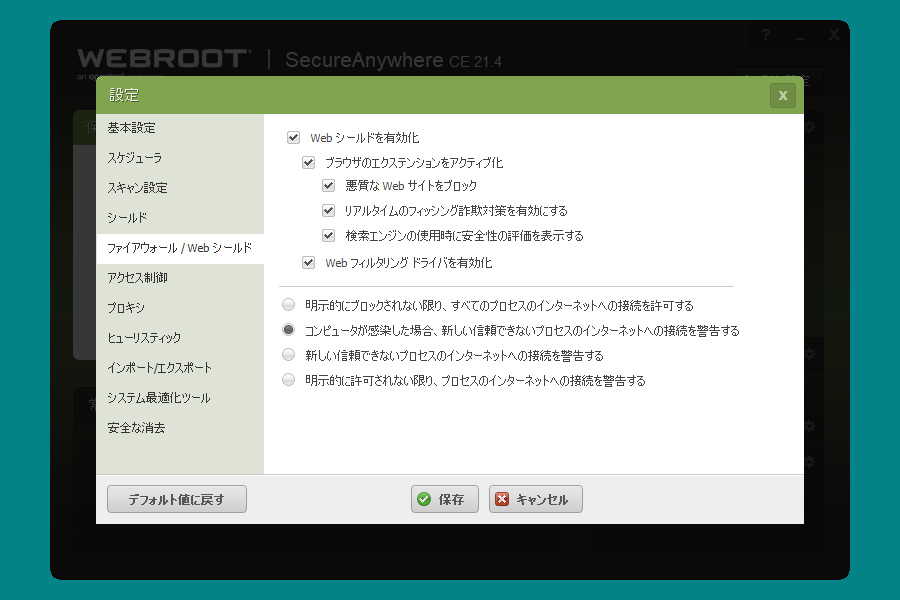The height and width of the screenshot is (600, 900).
Task: Select ファイアウォール / Web シールド page
Action: (x=180, y=248)
